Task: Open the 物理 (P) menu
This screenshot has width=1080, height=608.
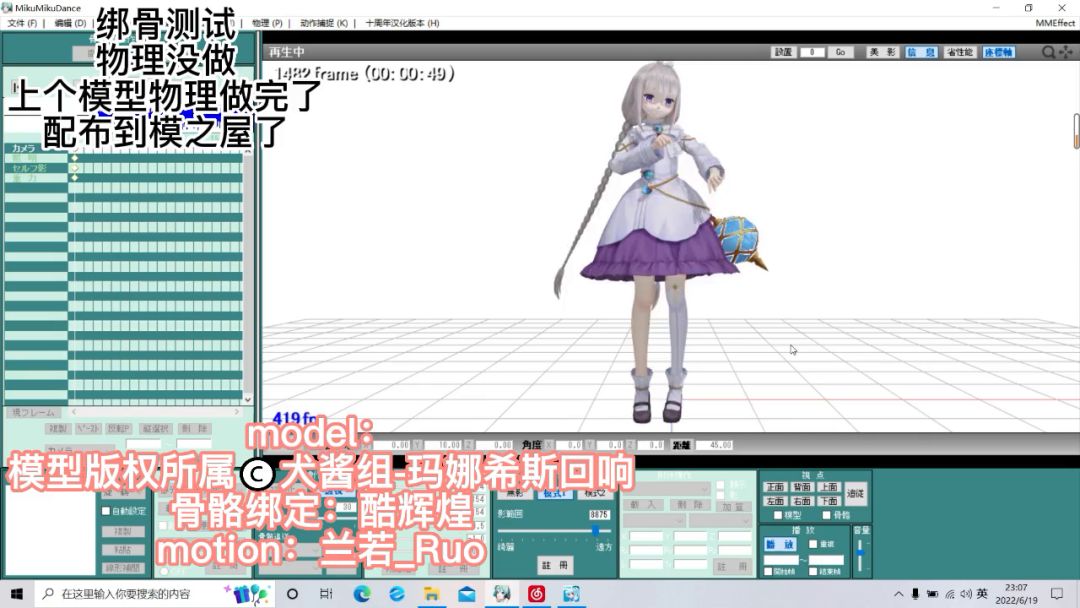Action: pyautogui.click(x=267, y=22)
